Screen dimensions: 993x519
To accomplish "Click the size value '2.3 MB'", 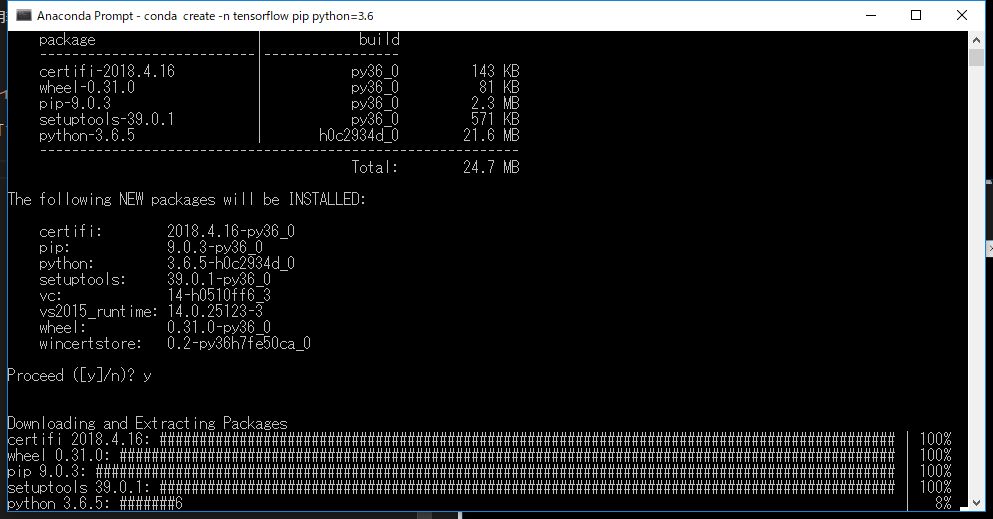I will coord(495,103).
